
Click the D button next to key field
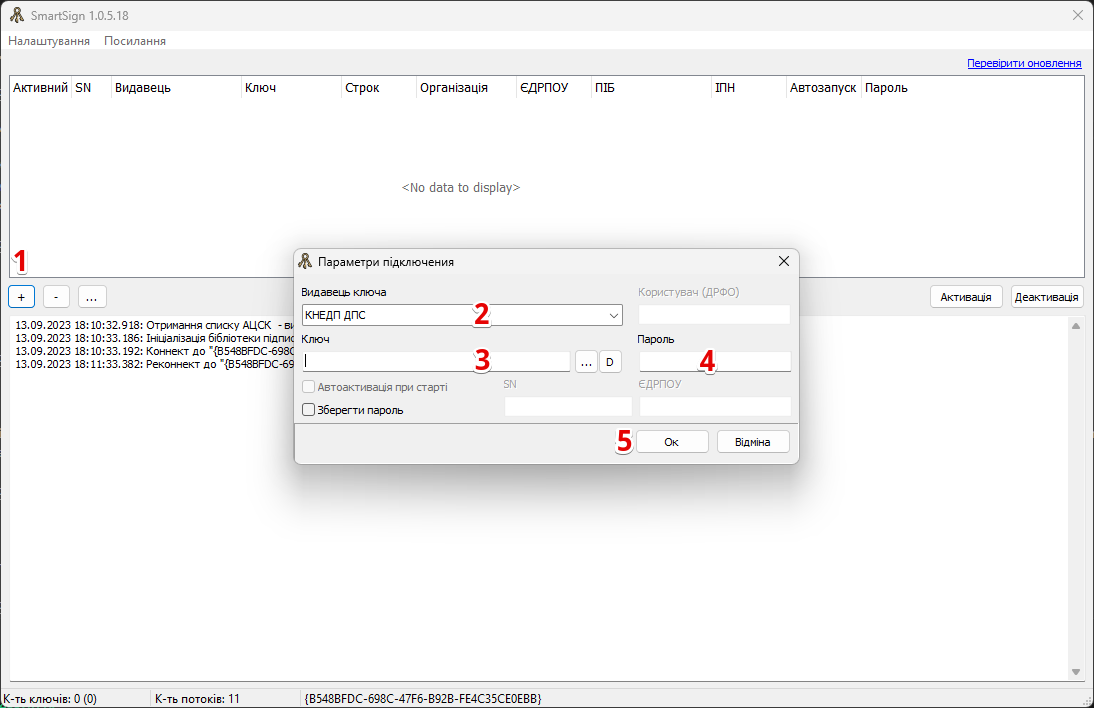610,362
